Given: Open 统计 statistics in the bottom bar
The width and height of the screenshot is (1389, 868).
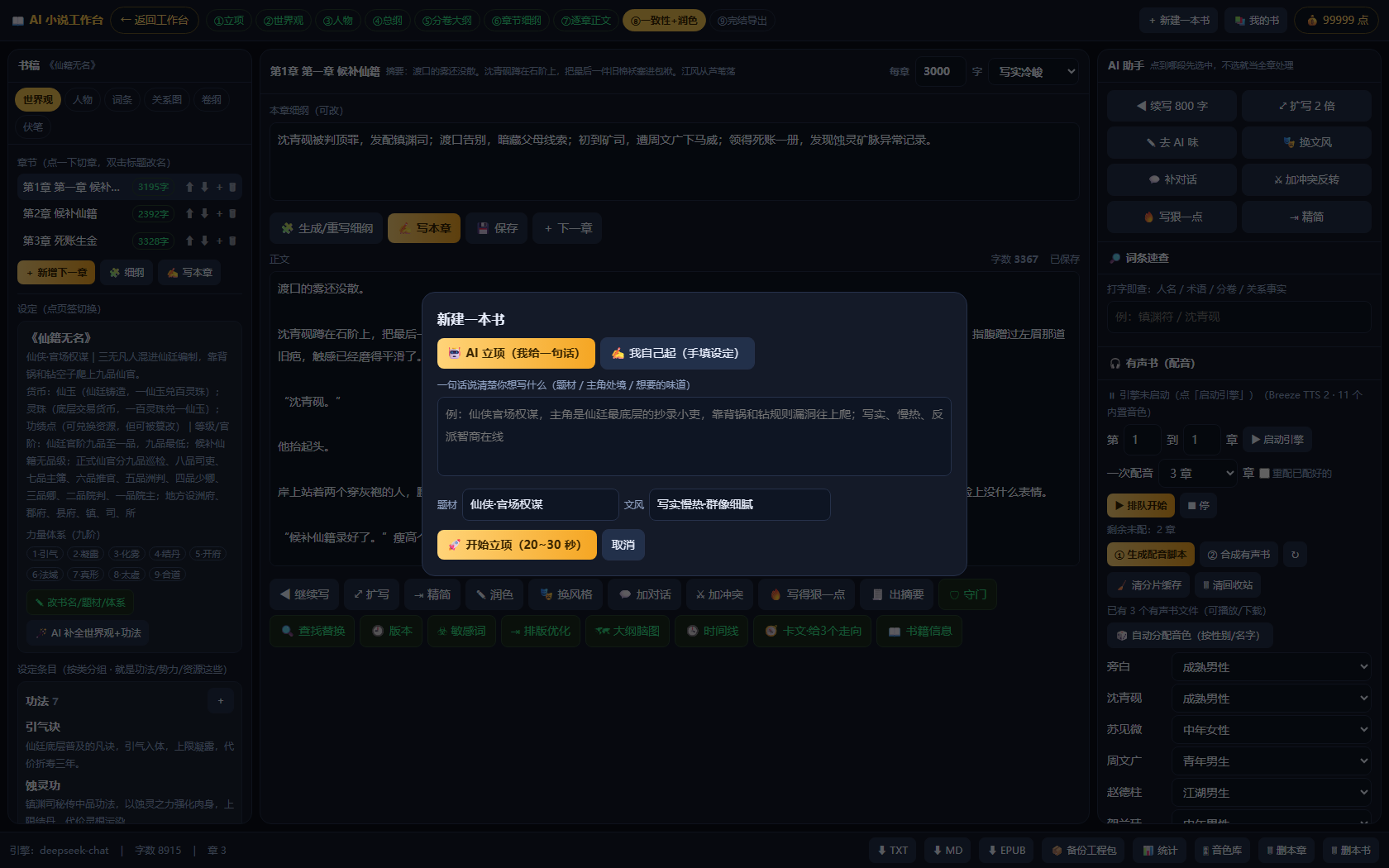Looking at the screenshot, I should (1160, 850).
